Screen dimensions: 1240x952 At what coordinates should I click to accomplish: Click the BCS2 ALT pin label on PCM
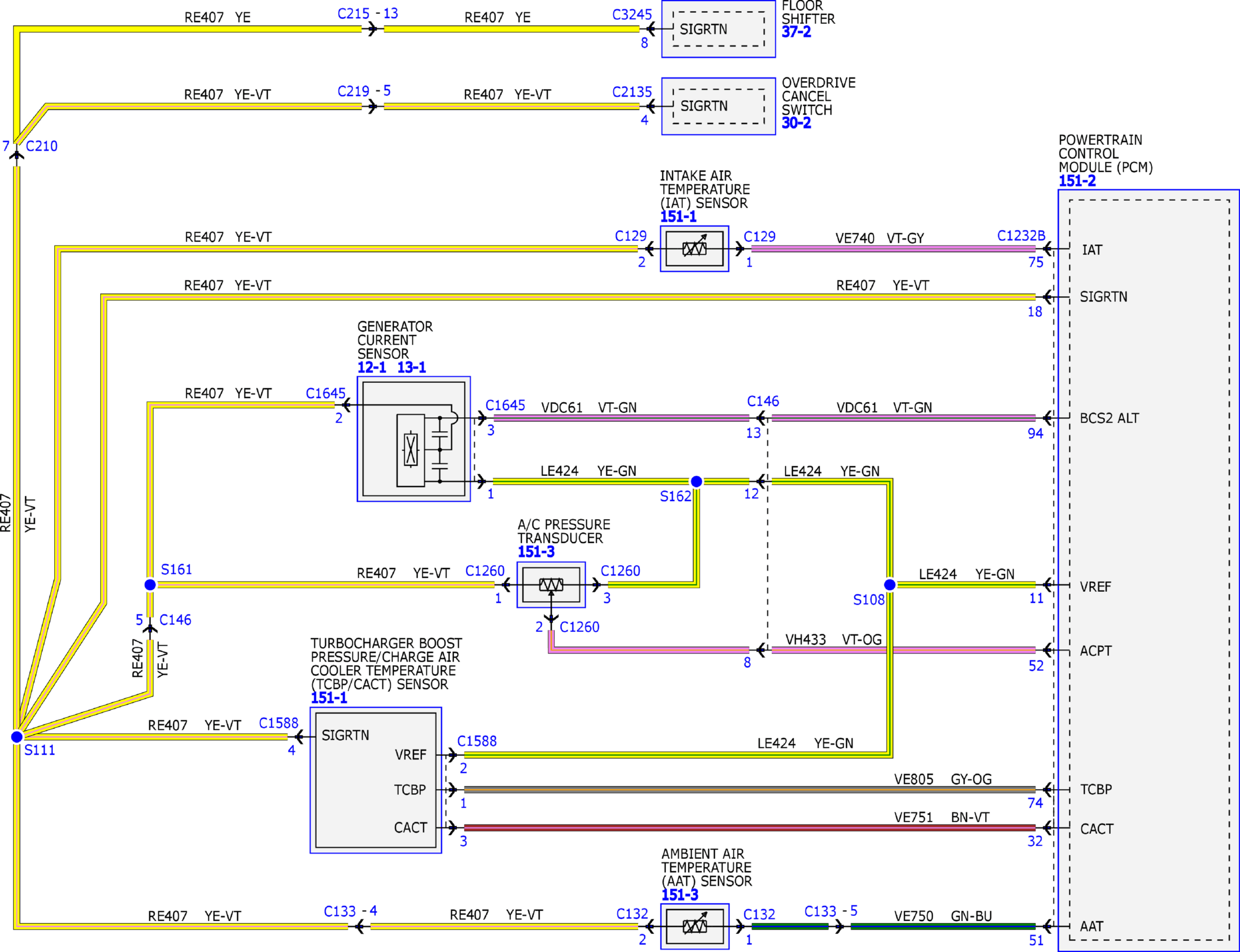[x=1109, y=418]
